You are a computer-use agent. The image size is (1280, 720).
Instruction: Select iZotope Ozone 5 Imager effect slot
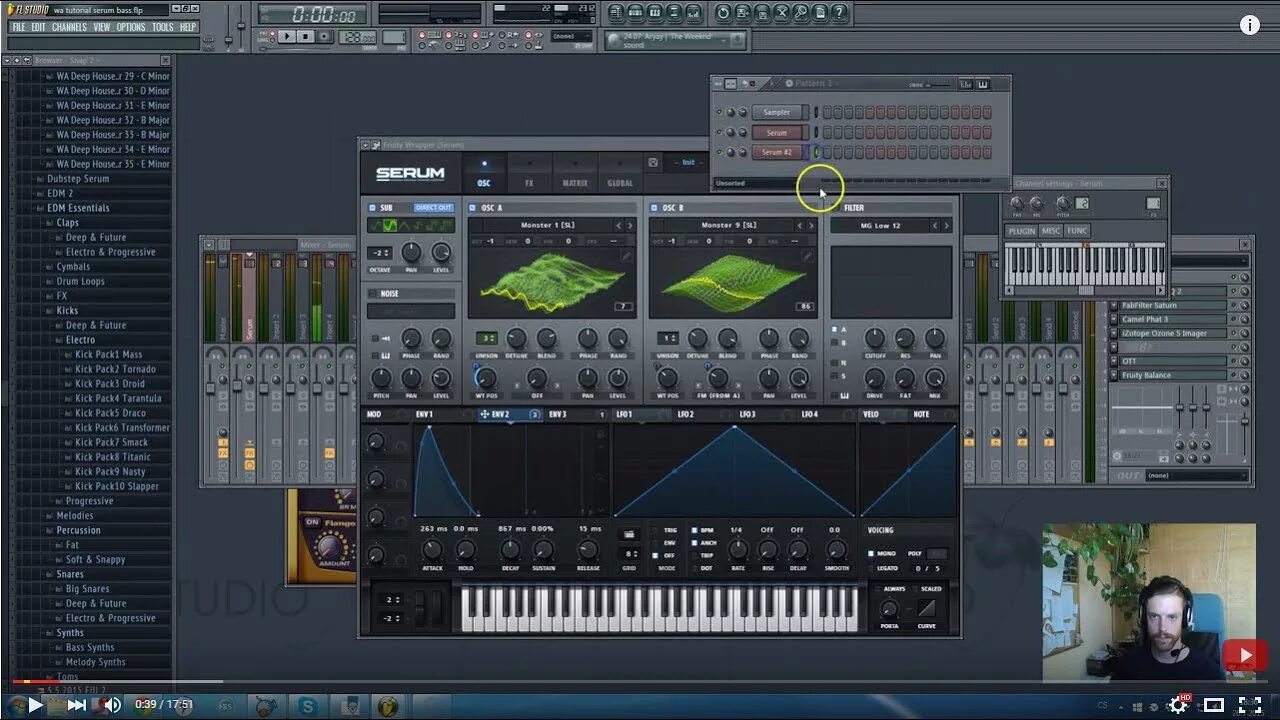point(1172,333)
